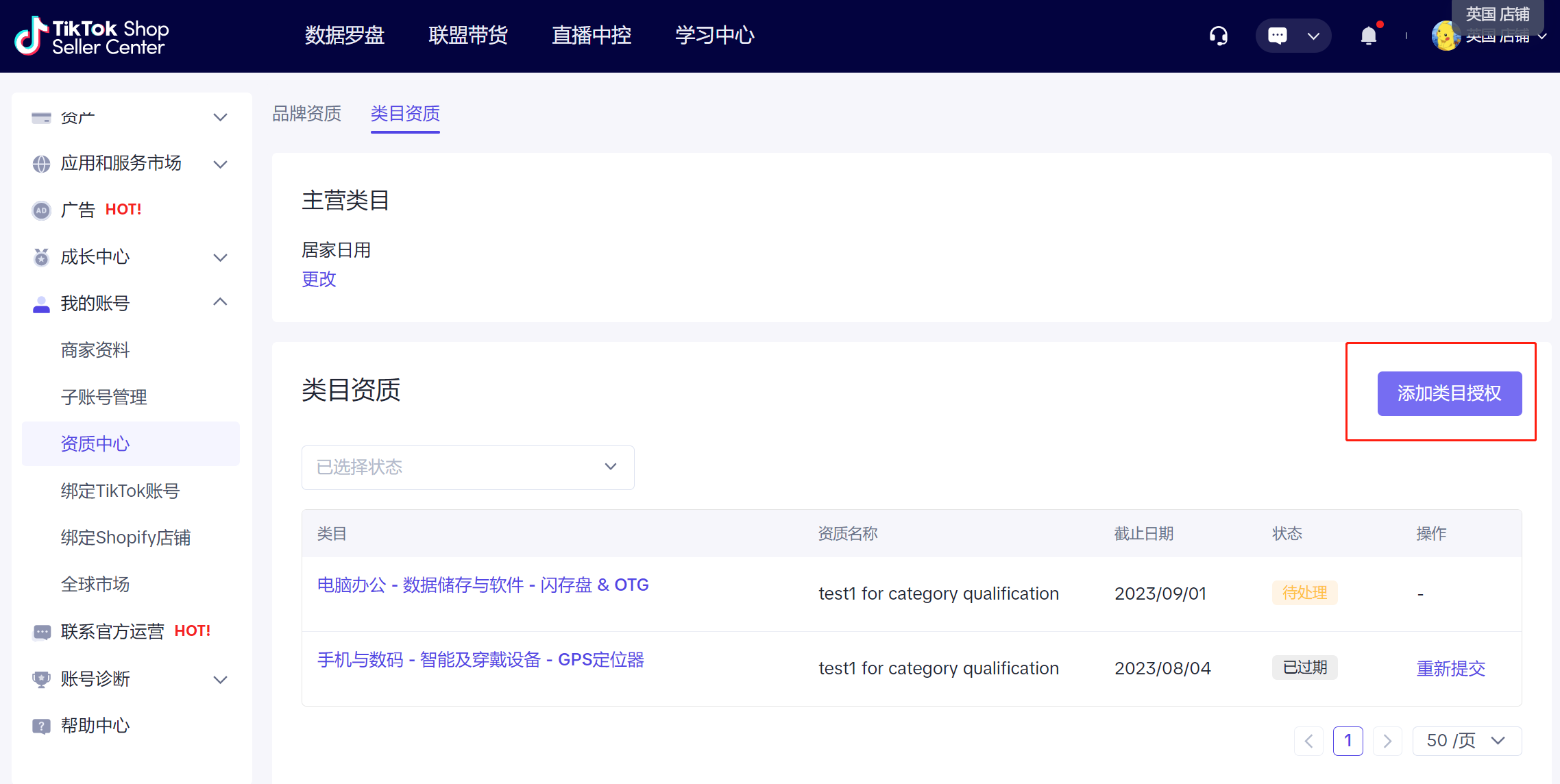Screen dimensions: 1560x784
Task: Expand the dropdown arrow next to chat icon
Action: pyautogui.click(x=1313, y=36)
